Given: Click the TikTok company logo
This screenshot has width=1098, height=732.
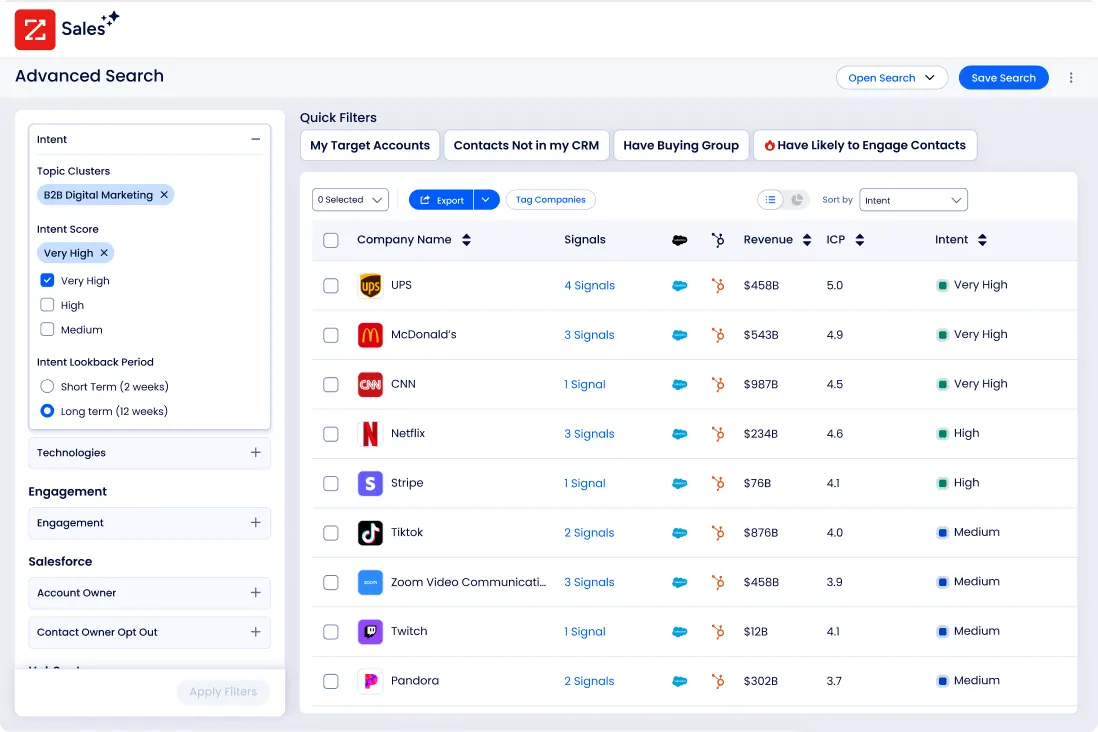Looking at the screenshot, I should (x=370, y=533).
